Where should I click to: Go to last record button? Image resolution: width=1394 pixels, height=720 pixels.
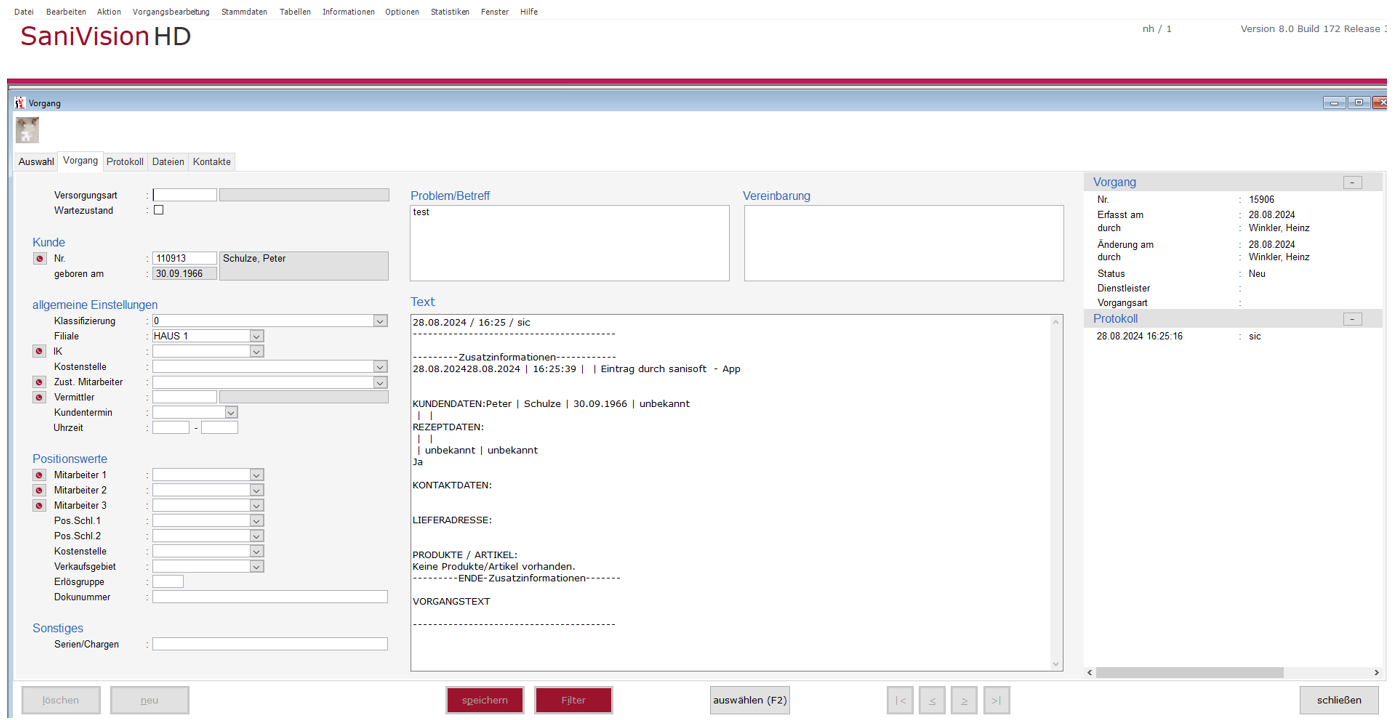996,700
